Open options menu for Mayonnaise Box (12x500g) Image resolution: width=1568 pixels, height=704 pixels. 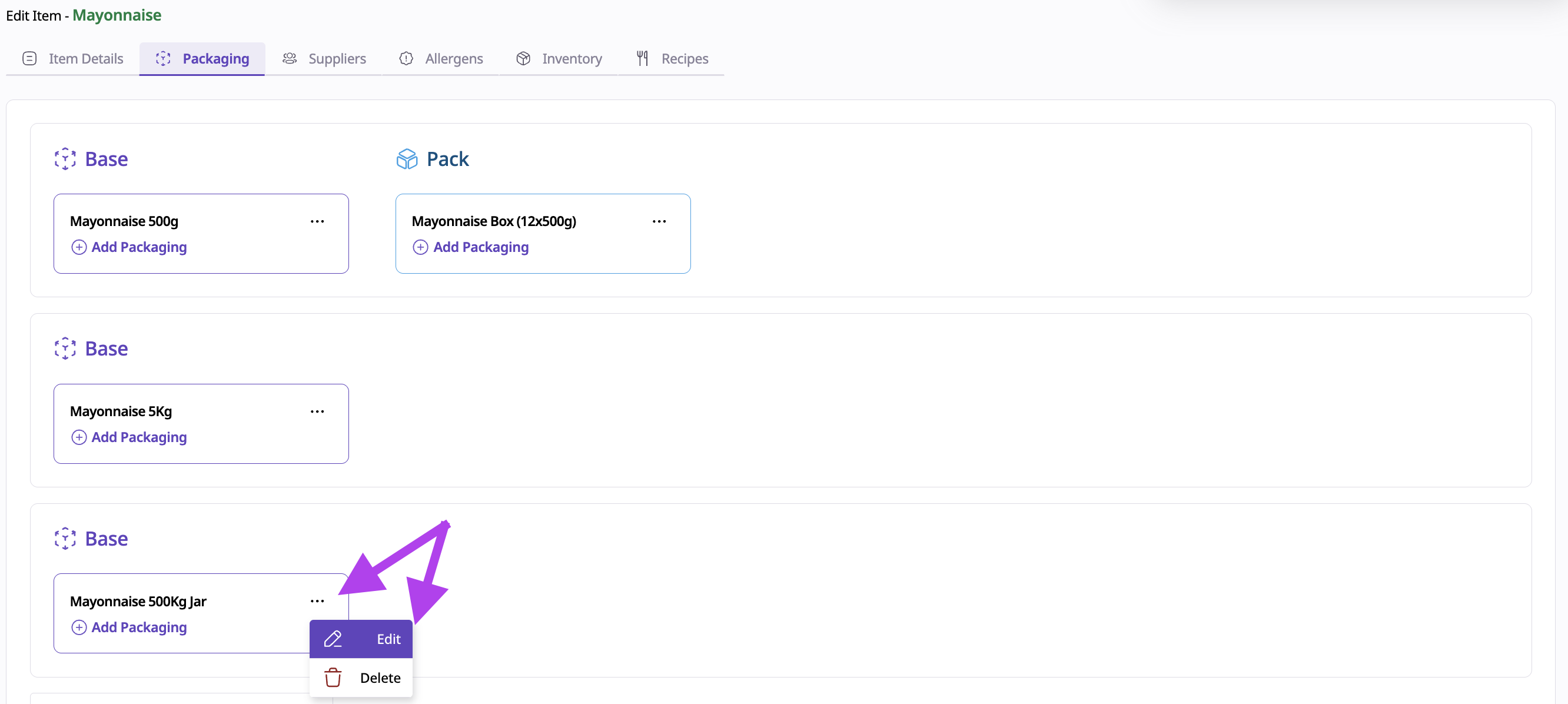coord(659,221)
